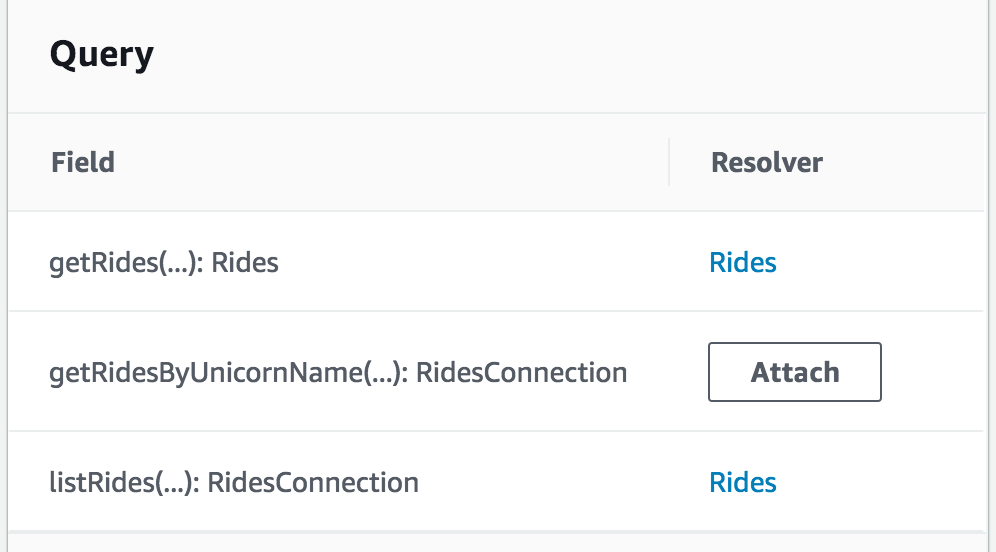Image resolution: width=996 pixels, height=552 pixels.
Task: Click the Query section heading
Action: (x=102, y=55)
